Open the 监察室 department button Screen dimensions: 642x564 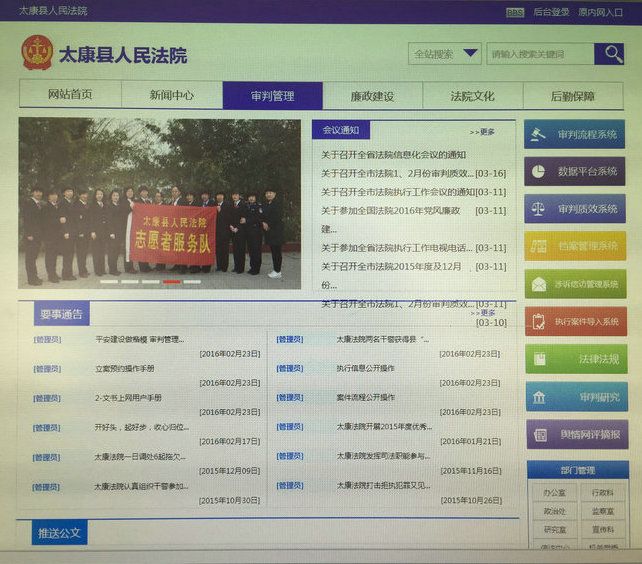(603, 511)
